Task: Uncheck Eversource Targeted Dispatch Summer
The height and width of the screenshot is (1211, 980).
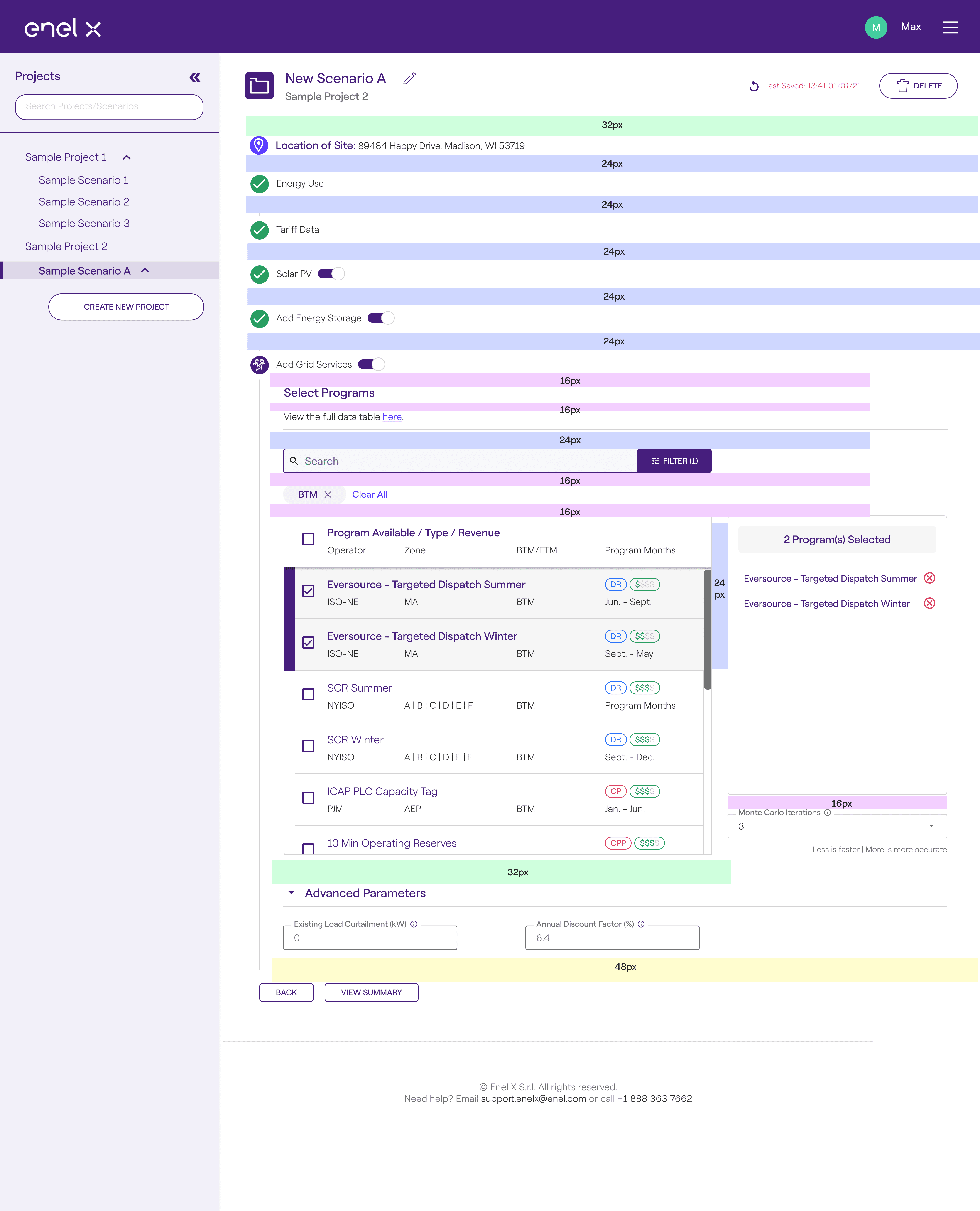Action: (x=308, y=591)
